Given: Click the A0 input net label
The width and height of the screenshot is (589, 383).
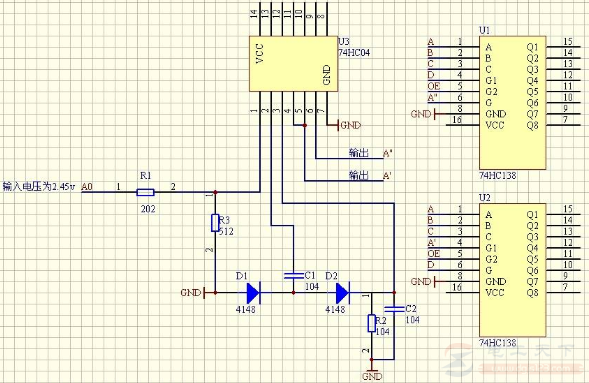Looking at the screenshot, I should point(87,187).
